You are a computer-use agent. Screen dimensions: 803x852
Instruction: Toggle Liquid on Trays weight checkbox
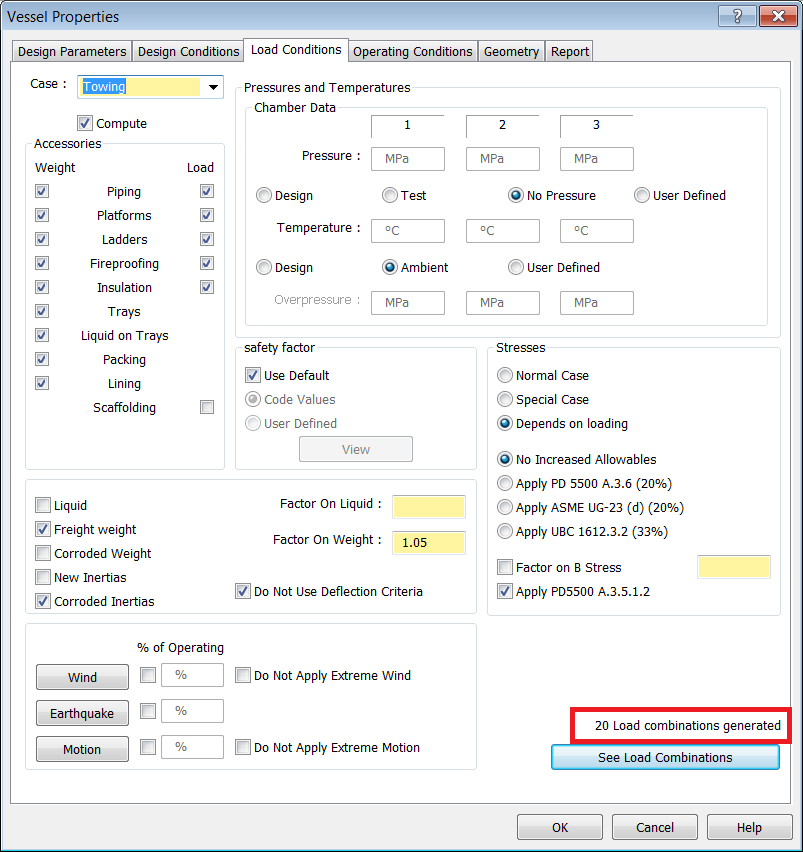[42, 335]
